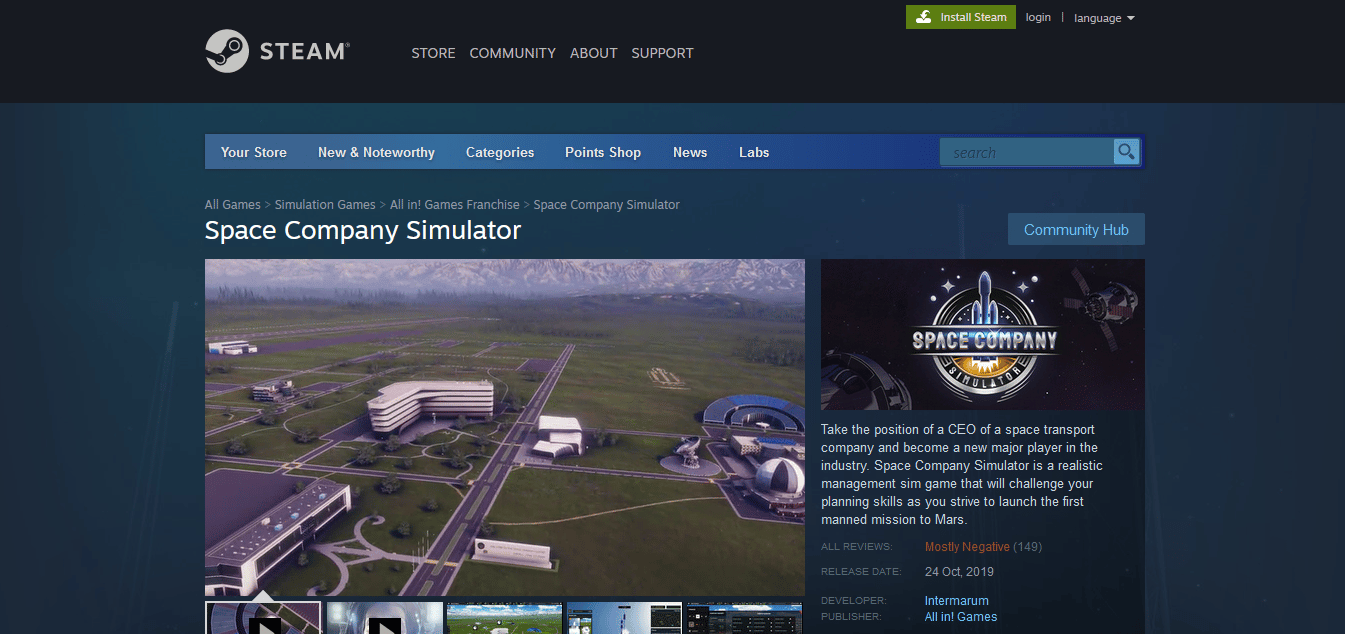Image resolution: width=1345 pixels, height=634 pixels.
Task: Open the Categories tab
Action: [500, 152]
